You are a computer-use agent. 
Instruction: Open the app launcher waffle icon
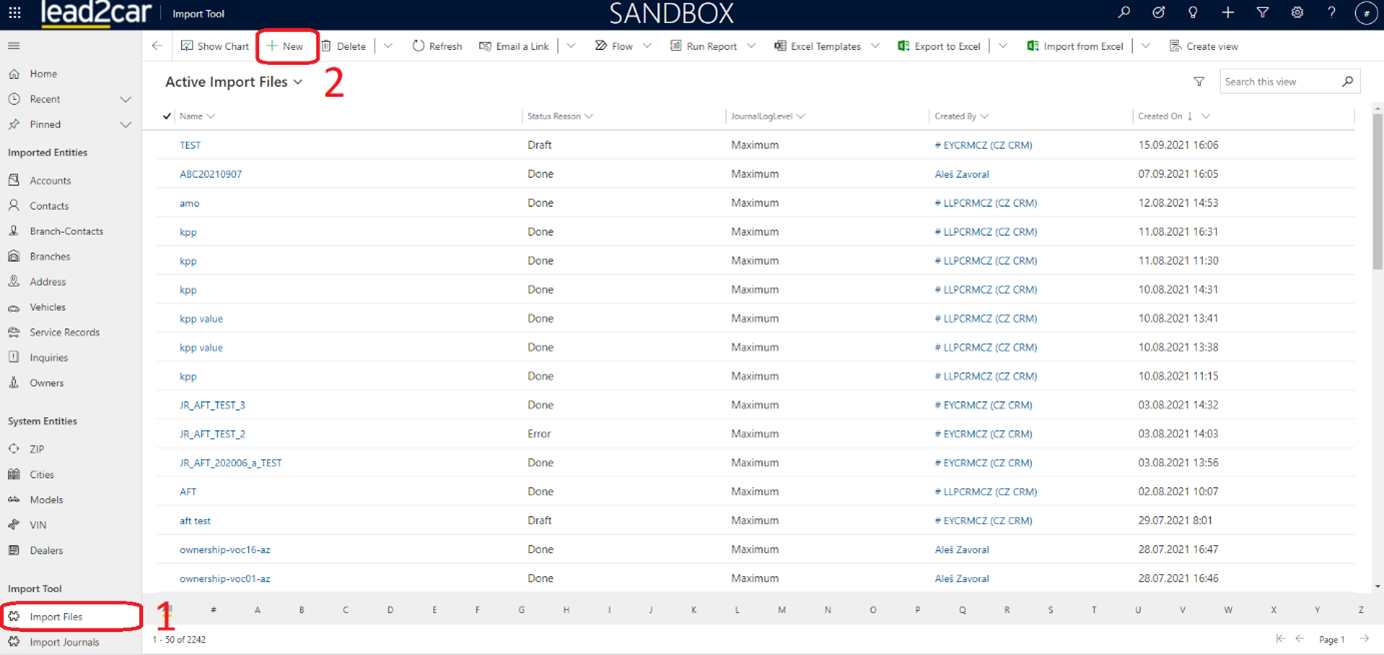point(14,14)
